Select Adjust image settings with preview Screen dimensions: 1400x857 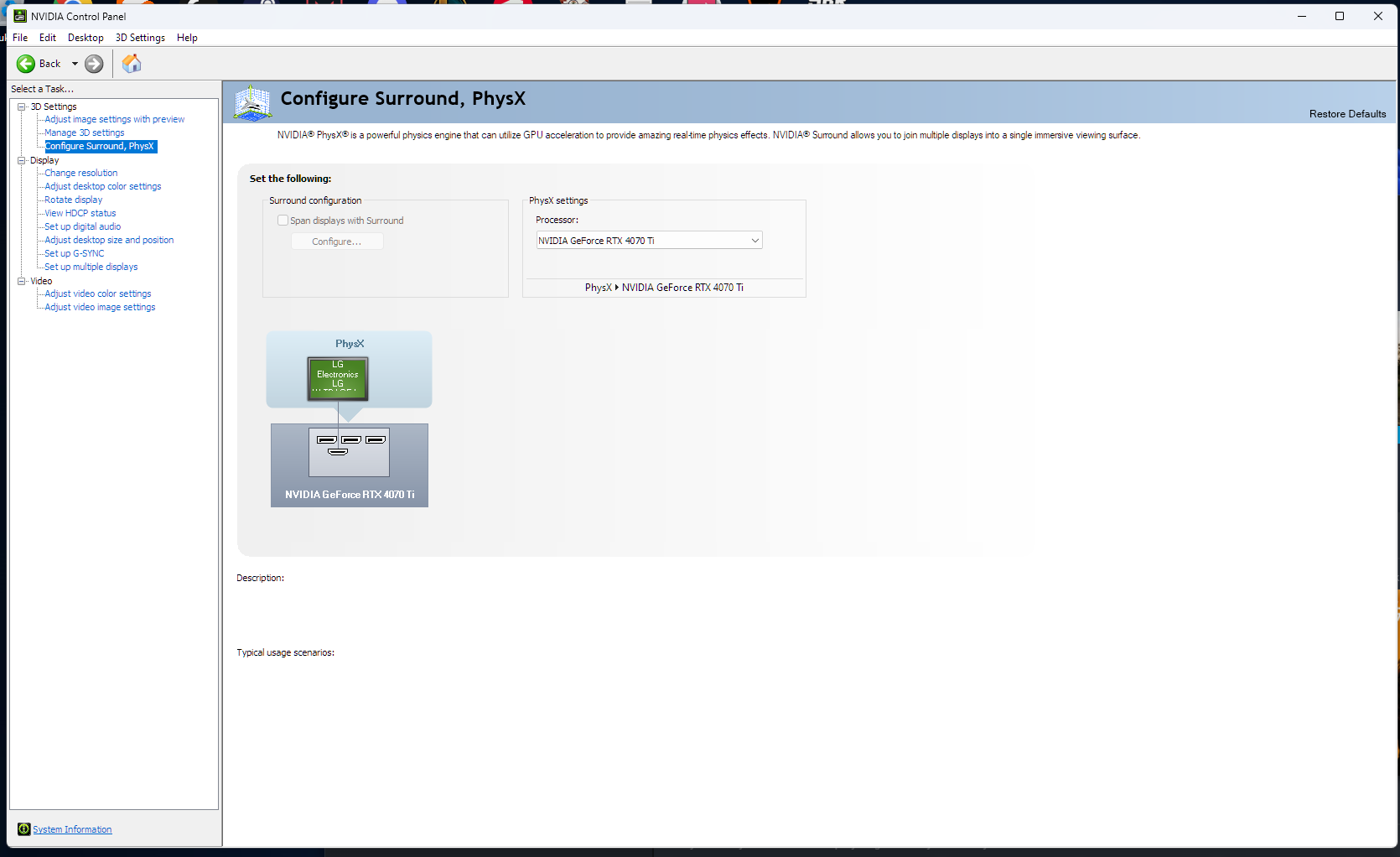click(115, 119)
